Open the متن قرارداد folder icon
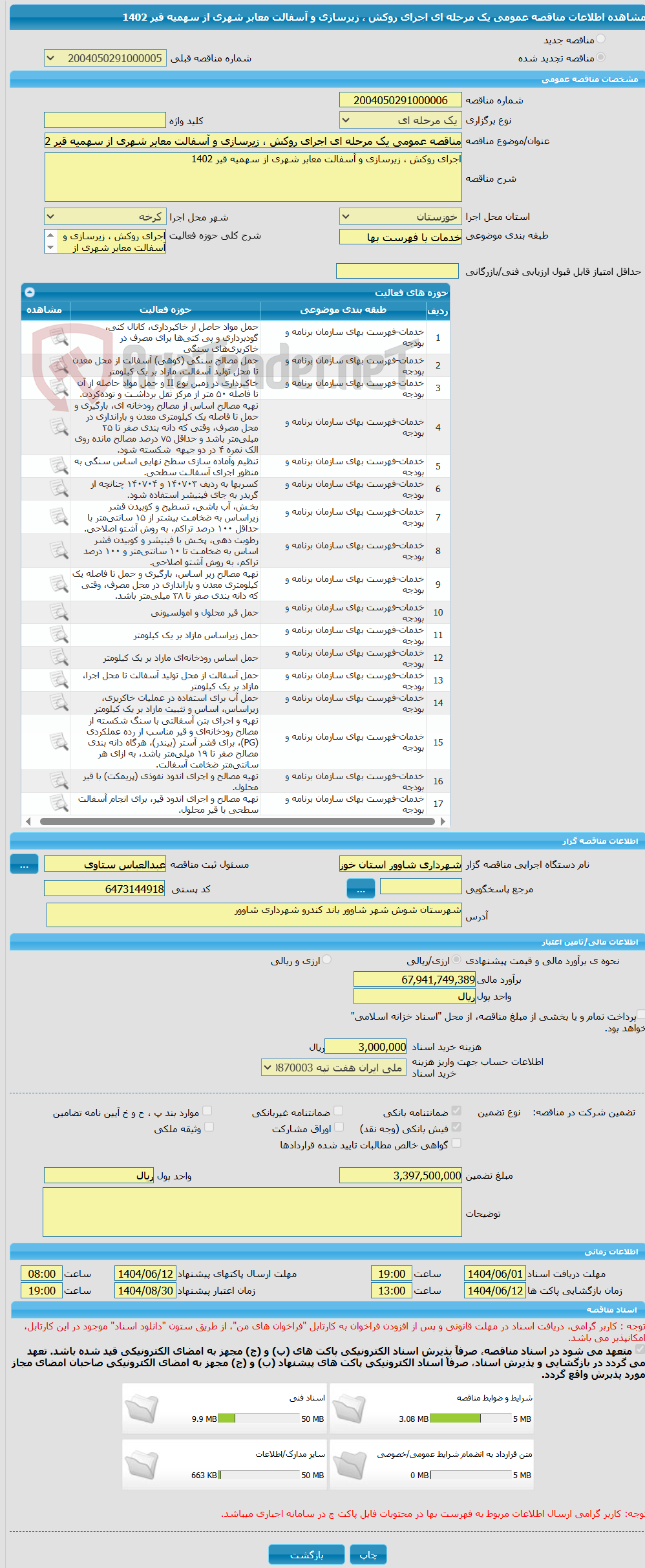645x1568 pixels. coord(349,1465)
